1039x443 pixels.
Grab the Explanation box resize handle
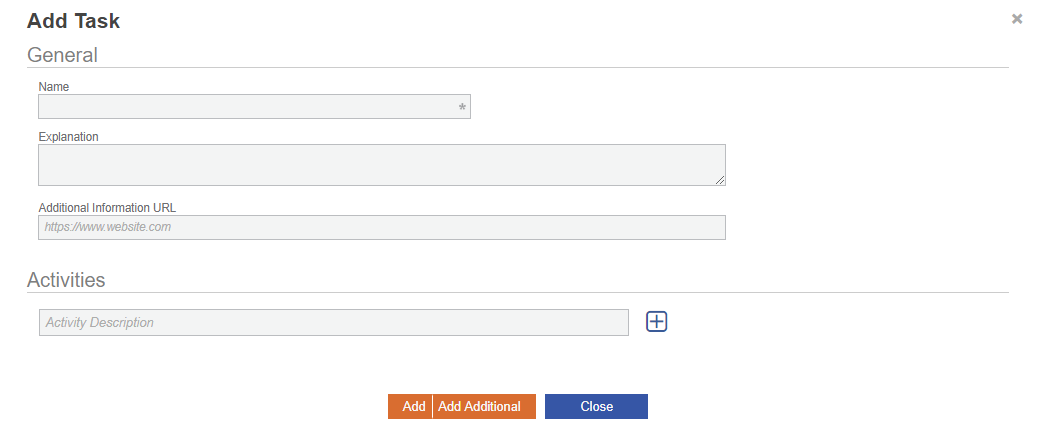720,180
